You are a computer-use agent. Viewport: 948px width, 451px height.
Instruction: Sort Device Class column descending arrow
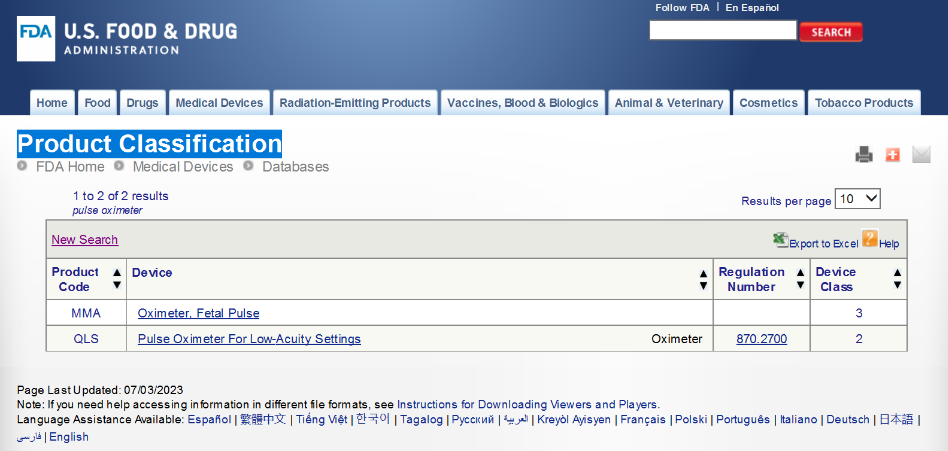[x=897, y=286]
